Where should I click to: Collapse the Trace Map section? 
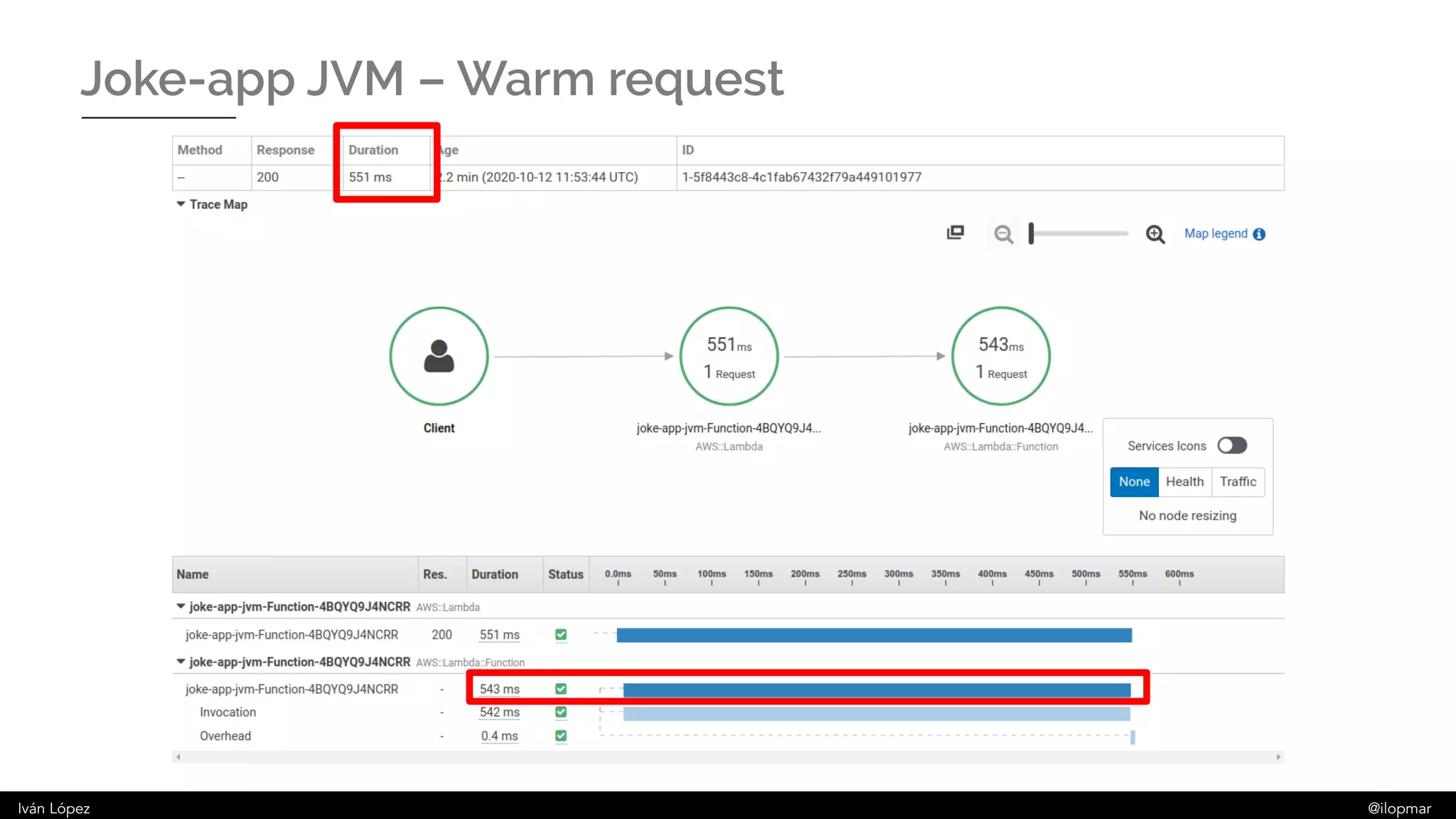pos(181,204)
